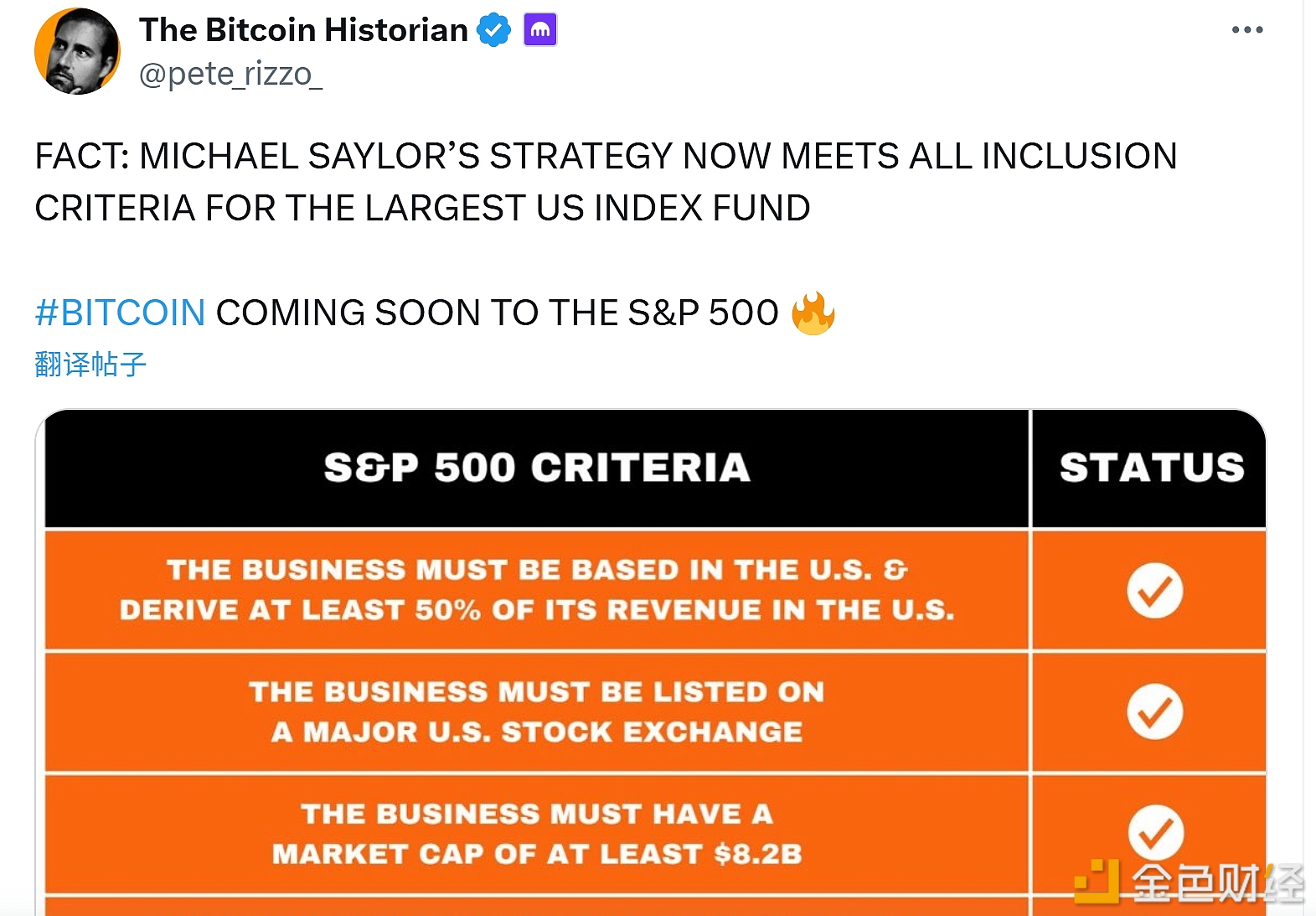Image resolution: width=1316 pixels, height=916 pixels.
Task: Click The Bitcoin Historian profile avatar
Action: click(x=77, y=51)
